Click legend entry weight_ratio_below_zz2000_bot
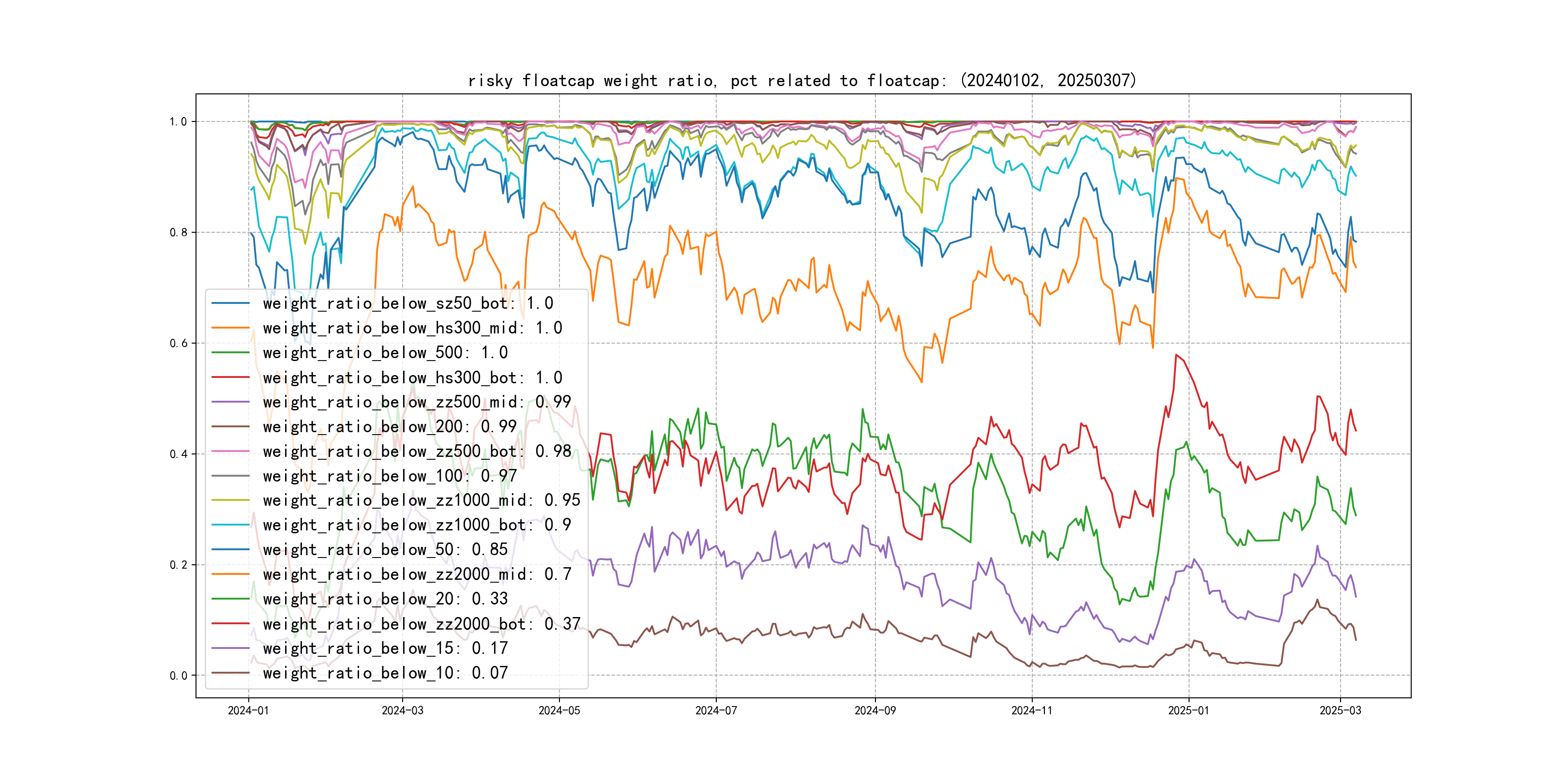Screen dimensions: 1568x784 click(x=421, y=624)
